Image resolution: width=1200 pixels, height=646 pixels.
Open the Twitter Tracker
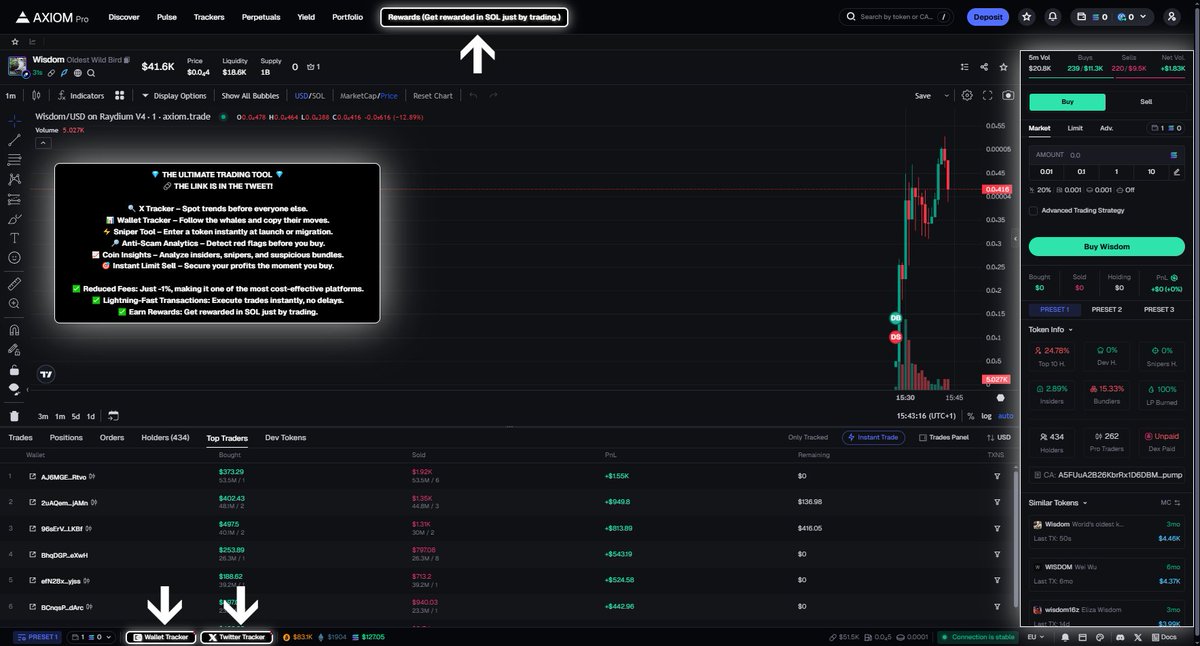[235, 637]
